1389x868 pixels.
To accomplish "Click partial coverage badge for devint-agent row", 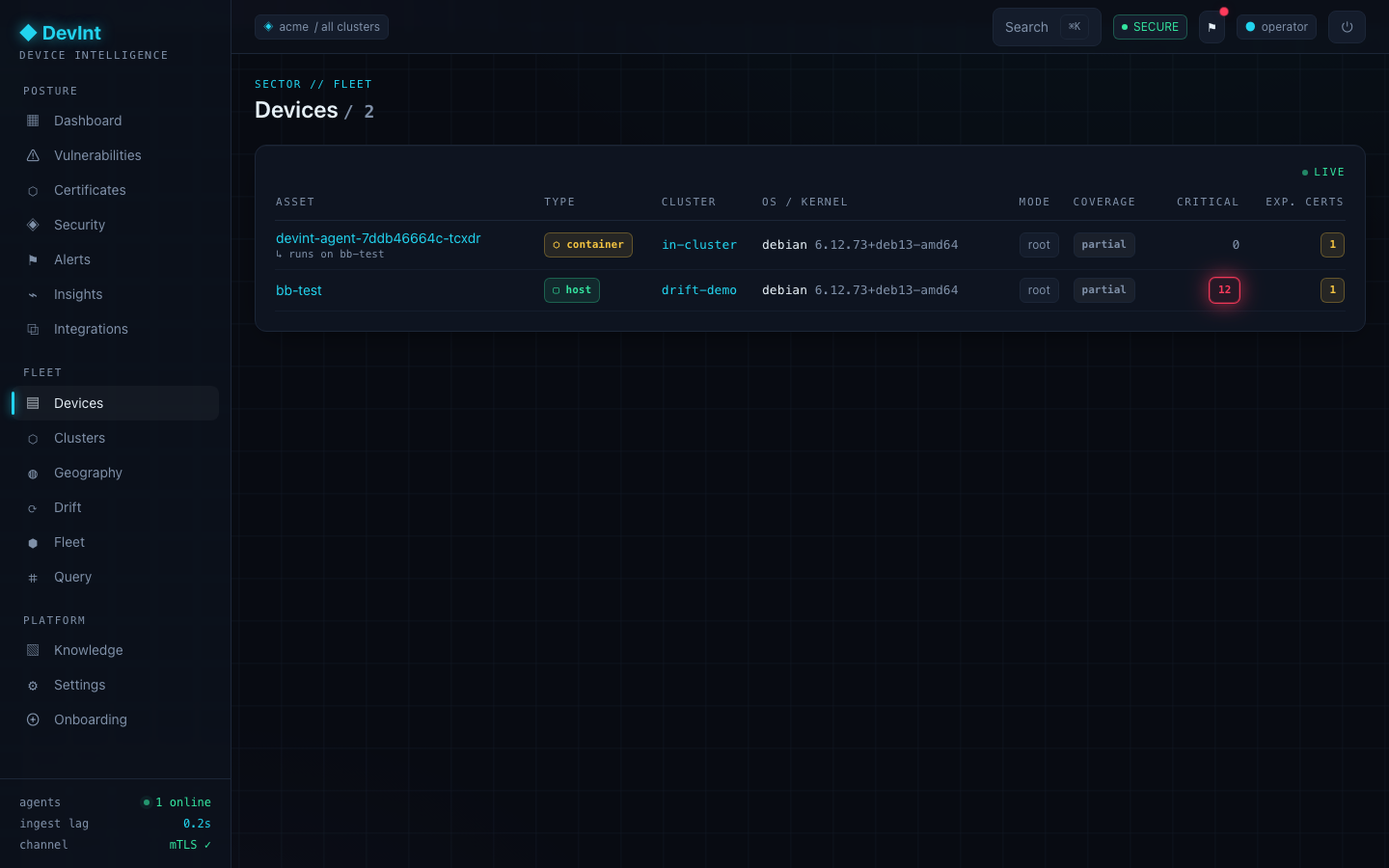I will (x=1104, y=245).
